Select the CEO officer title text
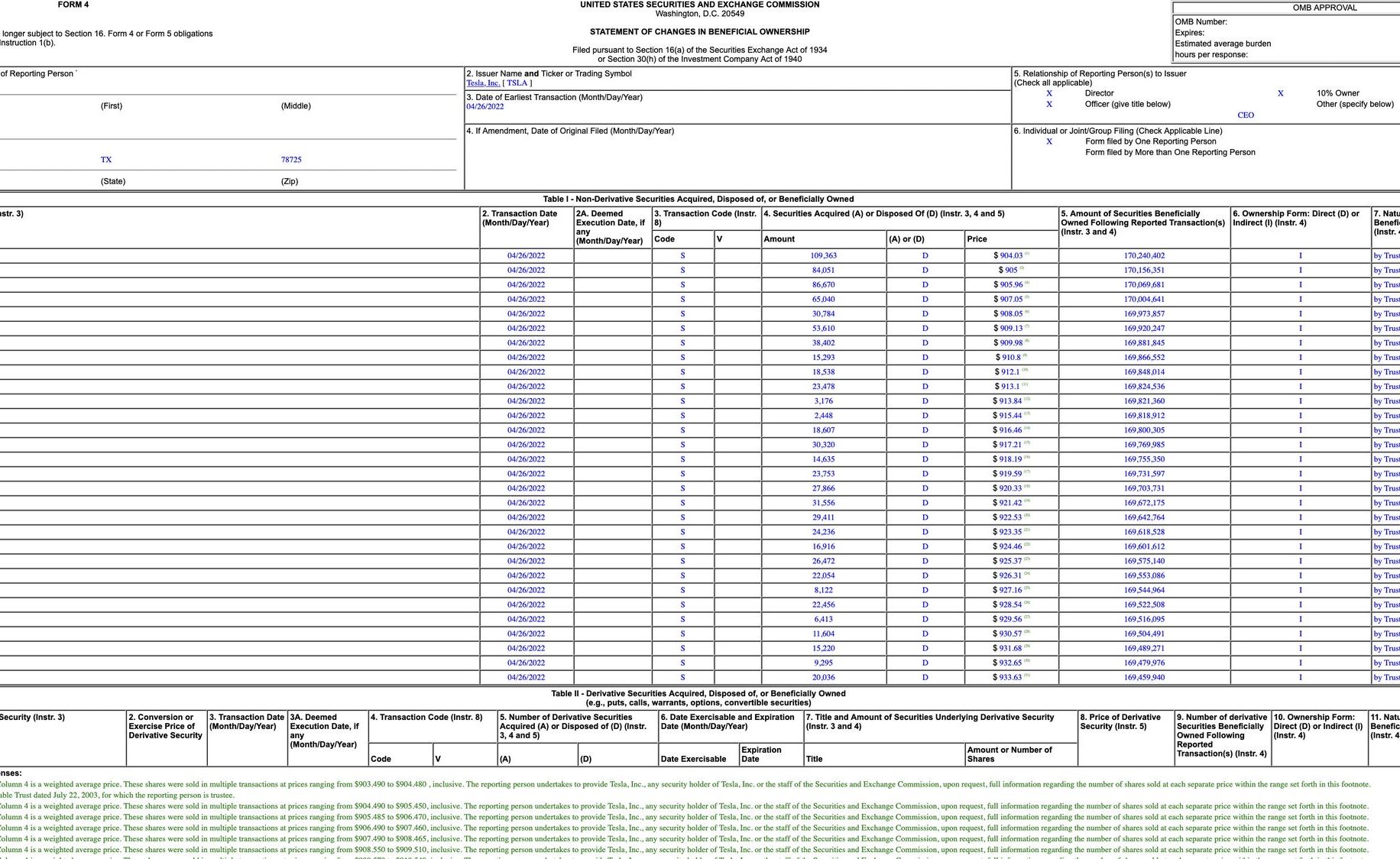 (1246, 115)
